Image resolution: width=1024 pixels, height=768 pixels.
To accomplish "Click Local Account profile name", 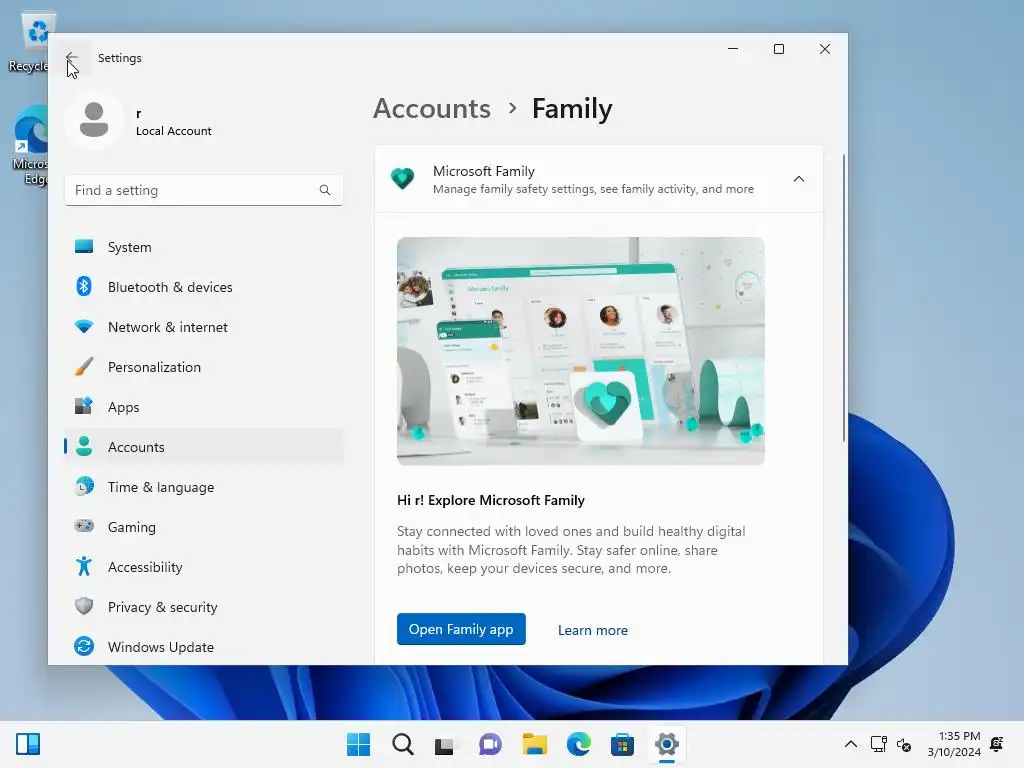I will point(174,131).
